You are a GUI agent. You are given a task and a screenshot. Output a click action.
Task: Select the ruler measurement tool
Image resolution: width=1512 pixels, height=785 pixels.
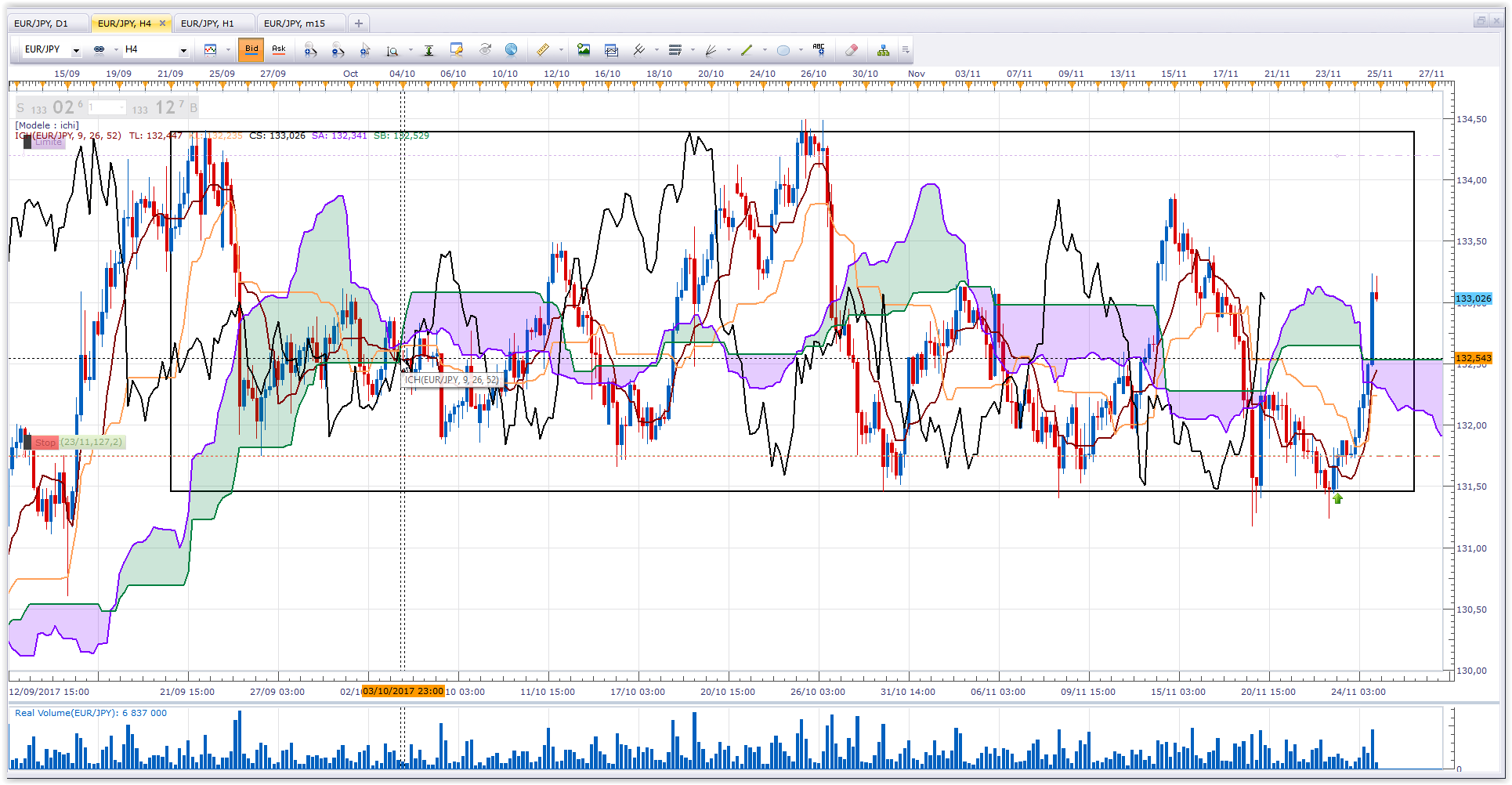543,49
